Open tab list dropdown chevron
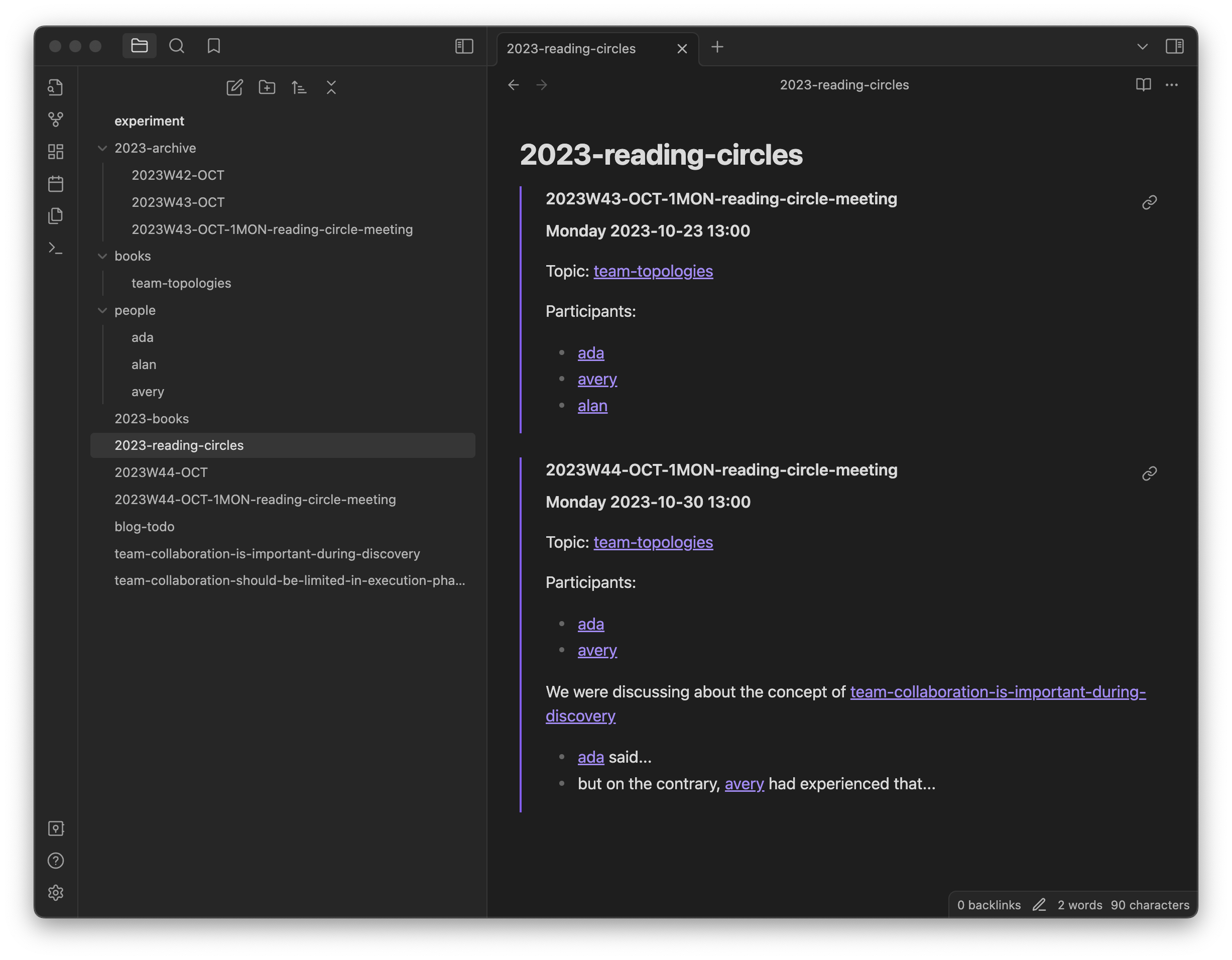Image resolution: width=1232 pixels, height=960 pixels. [x=1142, y=46]
